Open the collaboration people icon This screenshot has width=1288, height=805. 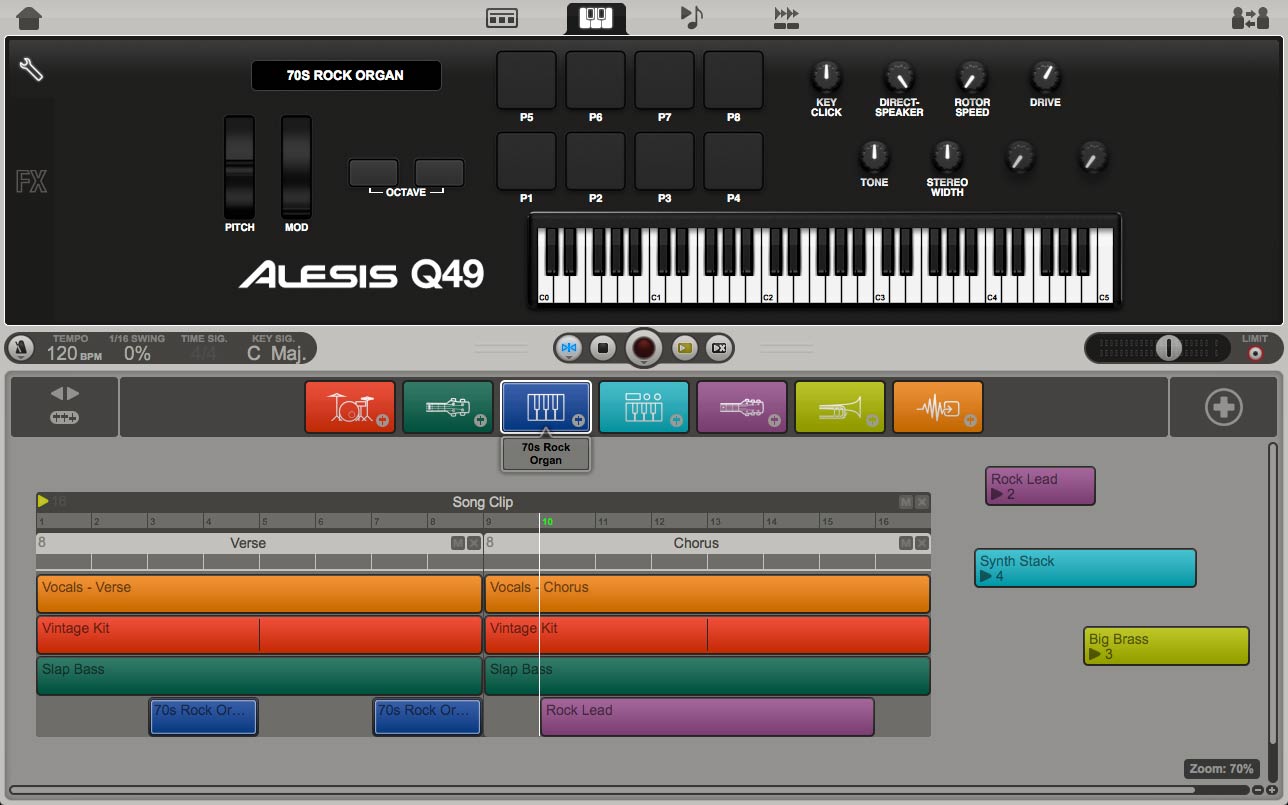[x=1250, y=18]
